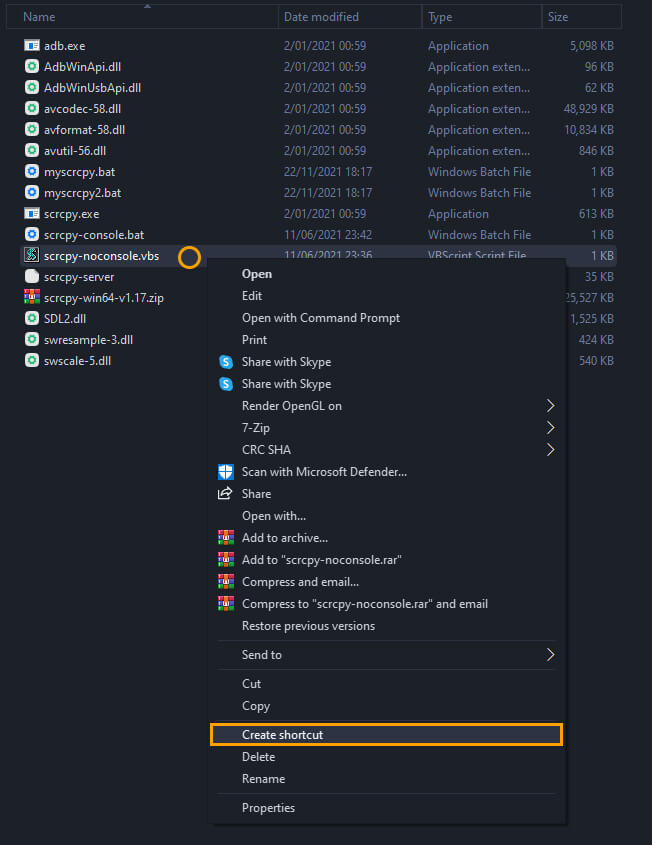The height and width of the screenshot is (845, 652).
Task: Click the scrcpy.exe application icon
Action: 32,213
